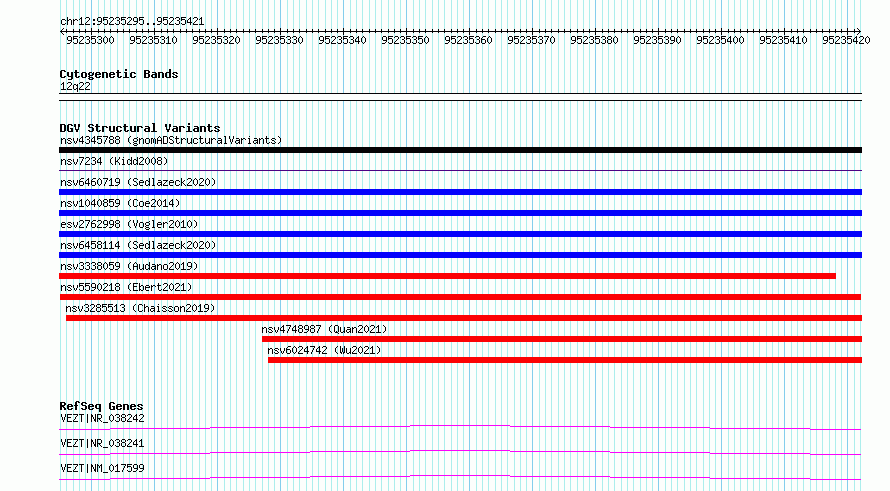Screen dimensions: 890x491
Task: Click the magenta VEZT|NR_038242 gene line
Action: pos(460,427)
